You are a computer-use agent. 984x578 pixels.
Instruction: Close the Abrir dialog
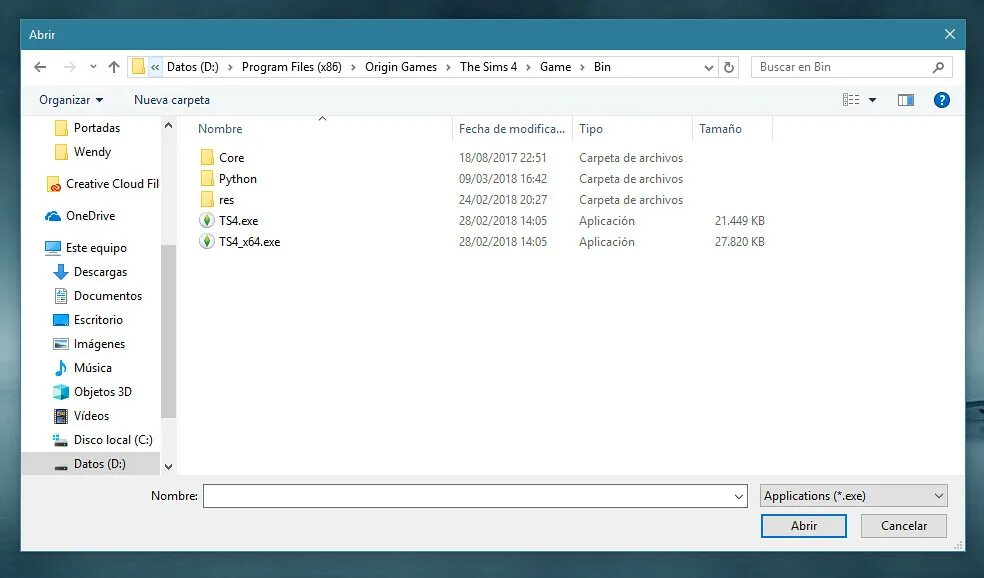pyautogui.click(x=950, y=35)
